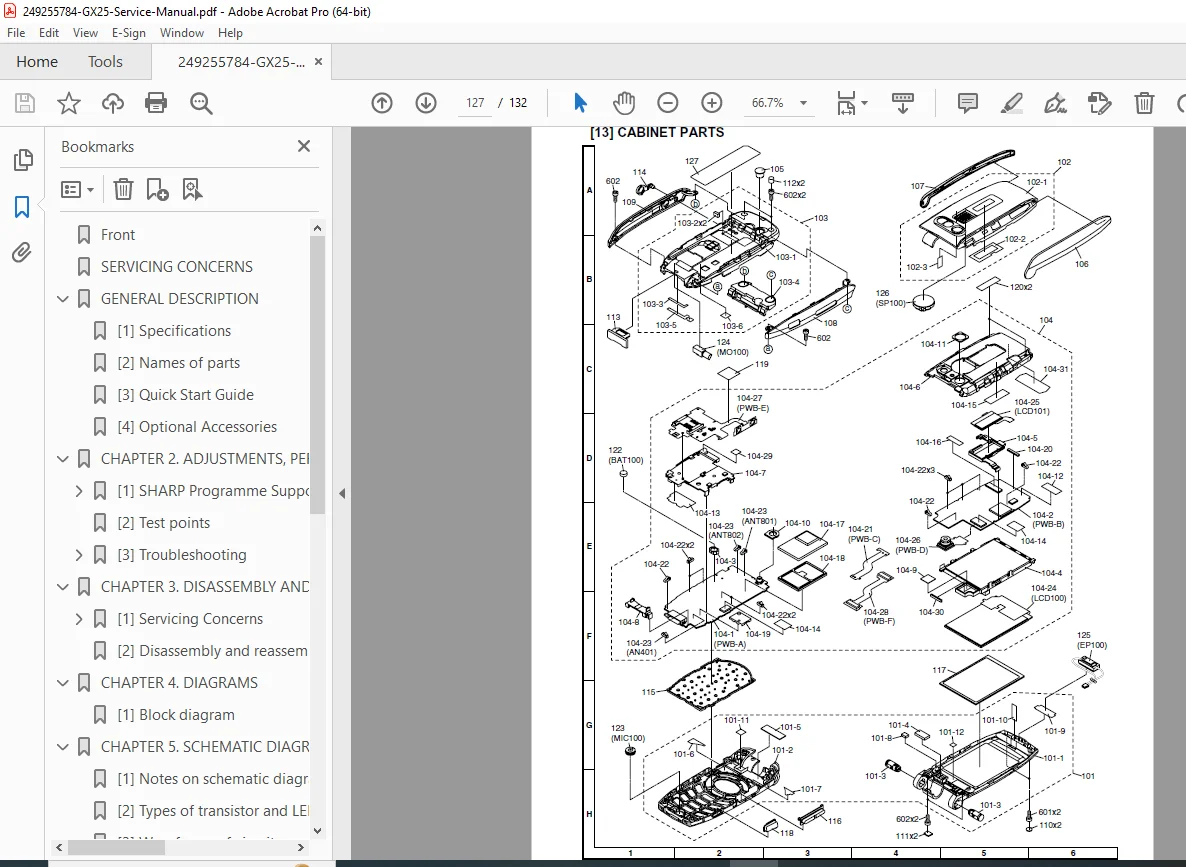The width and height of the screenshot is (1186, 867).
Task: Click the toolbar trash delete icon
Action: click(x=1144, y=103)
